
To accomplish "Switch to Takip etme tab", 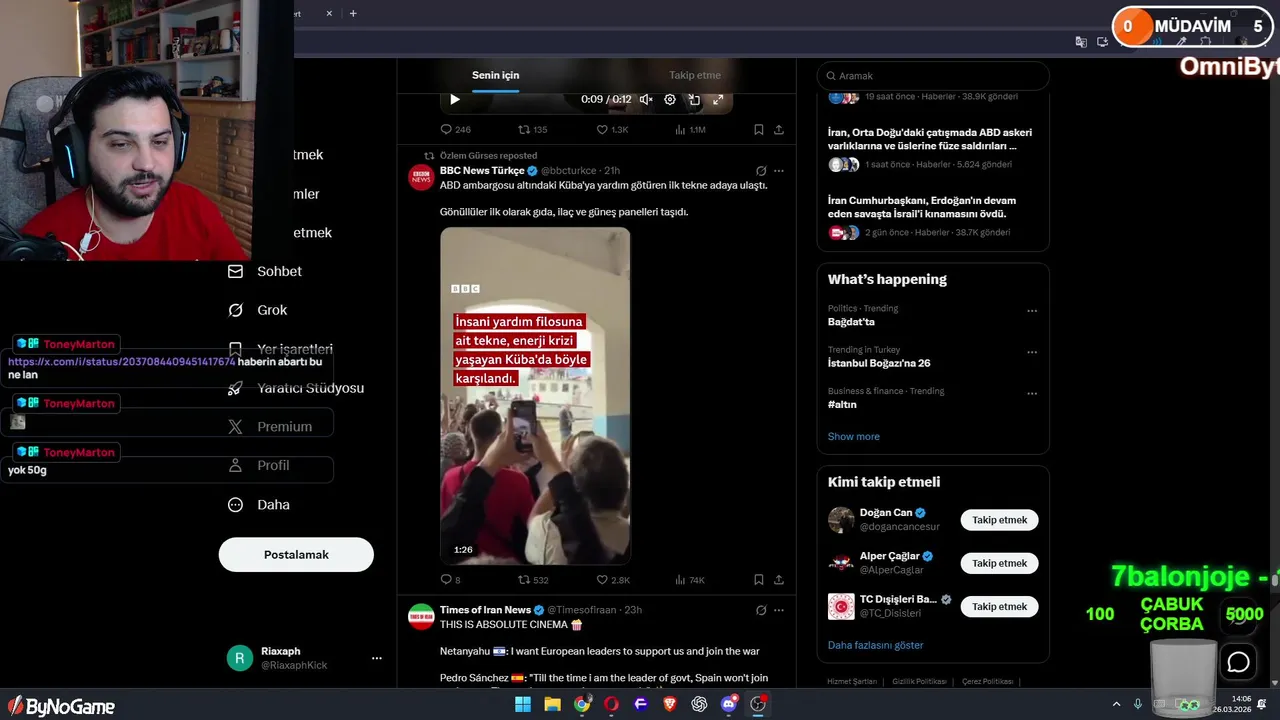I will click(695, 75).
